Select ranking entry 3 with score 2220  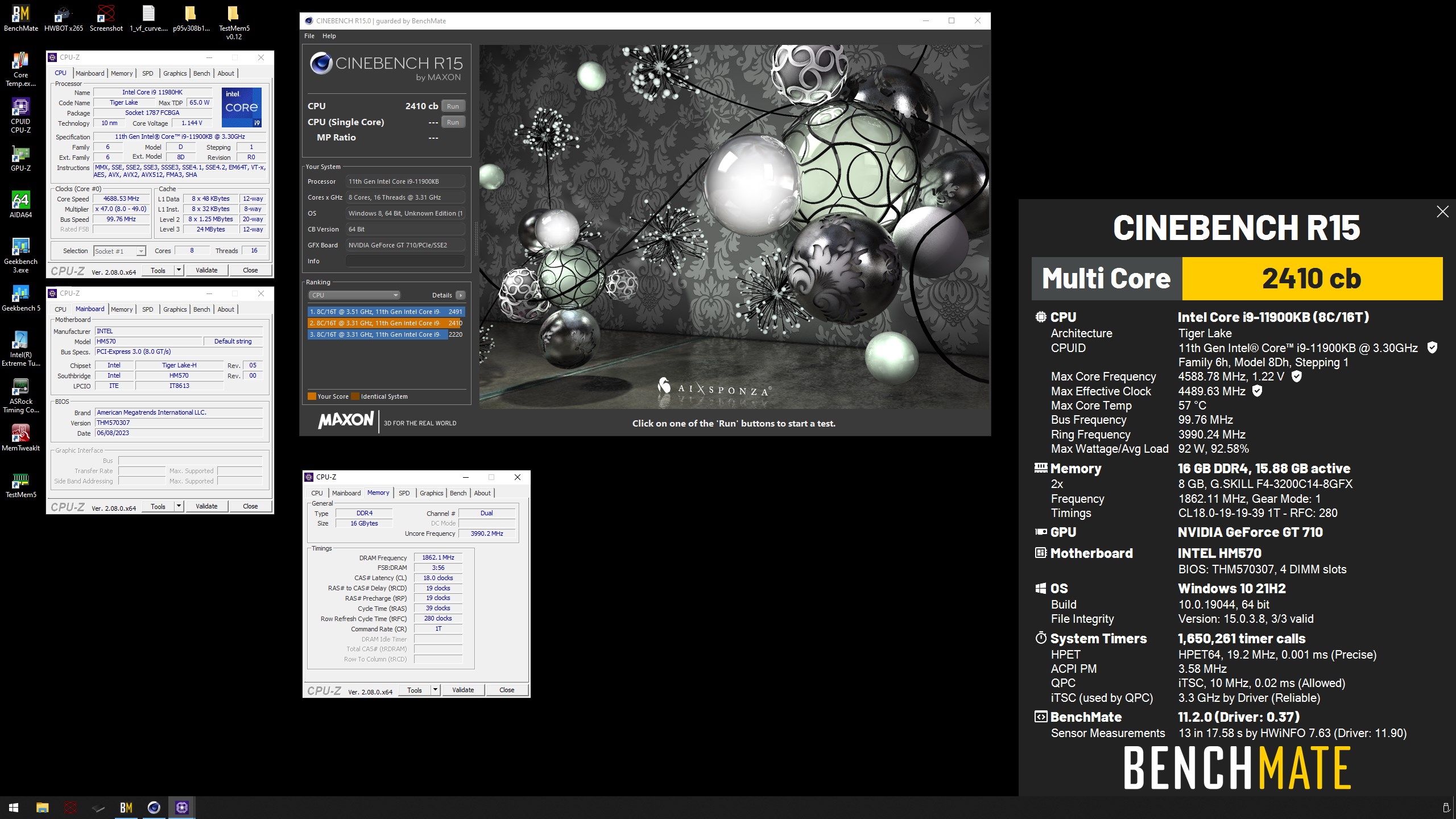(x=386, y=334)
